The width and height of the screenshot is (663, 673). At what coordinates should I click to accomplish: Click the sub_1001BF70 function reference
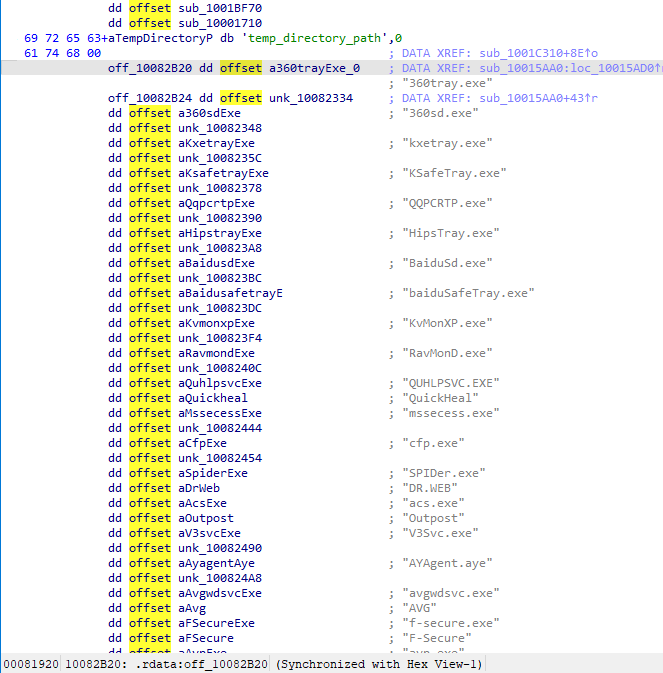pos(220,8)
